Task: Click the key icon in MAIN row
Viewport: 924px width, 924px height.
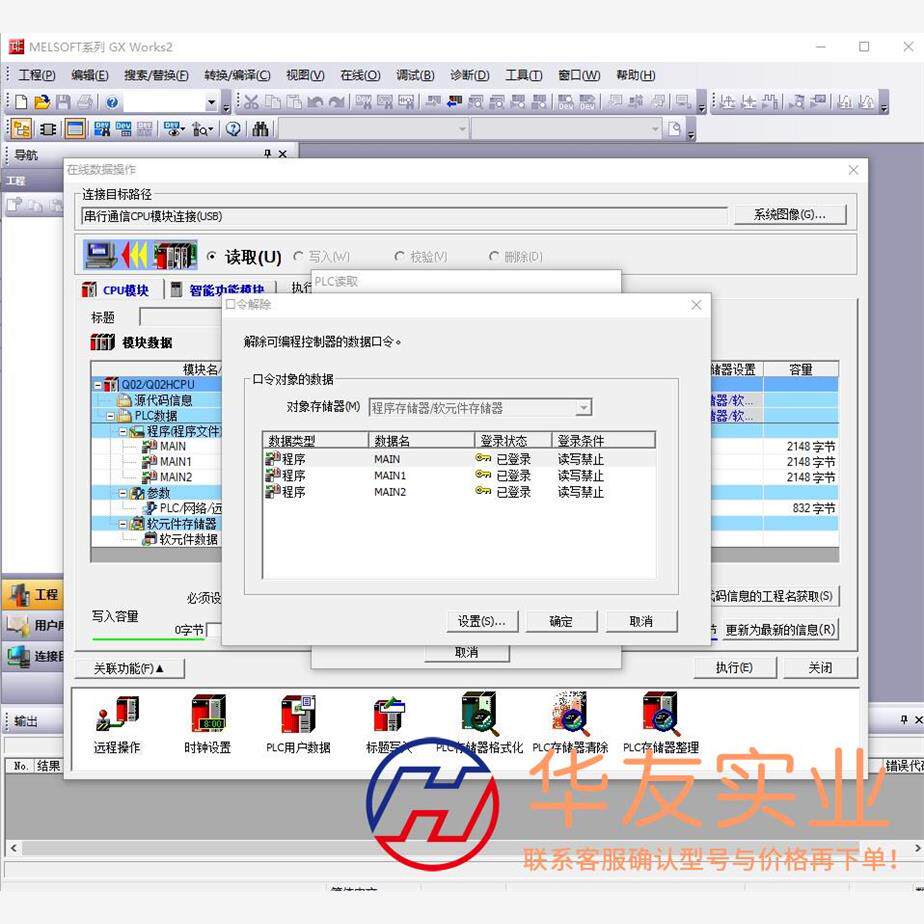Action: tap(483, 458)
